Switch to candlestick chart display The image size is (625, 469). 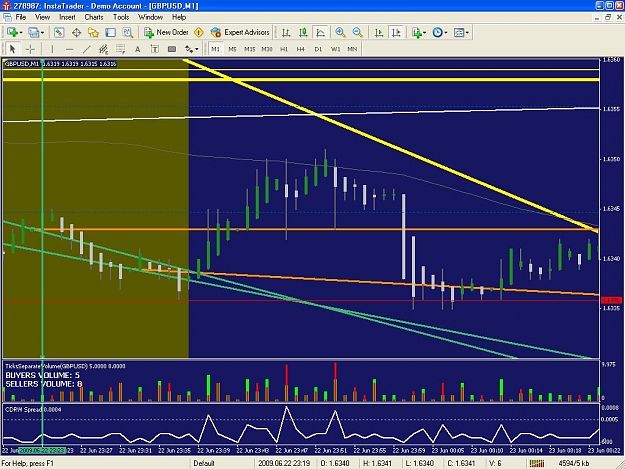(303, 33)
